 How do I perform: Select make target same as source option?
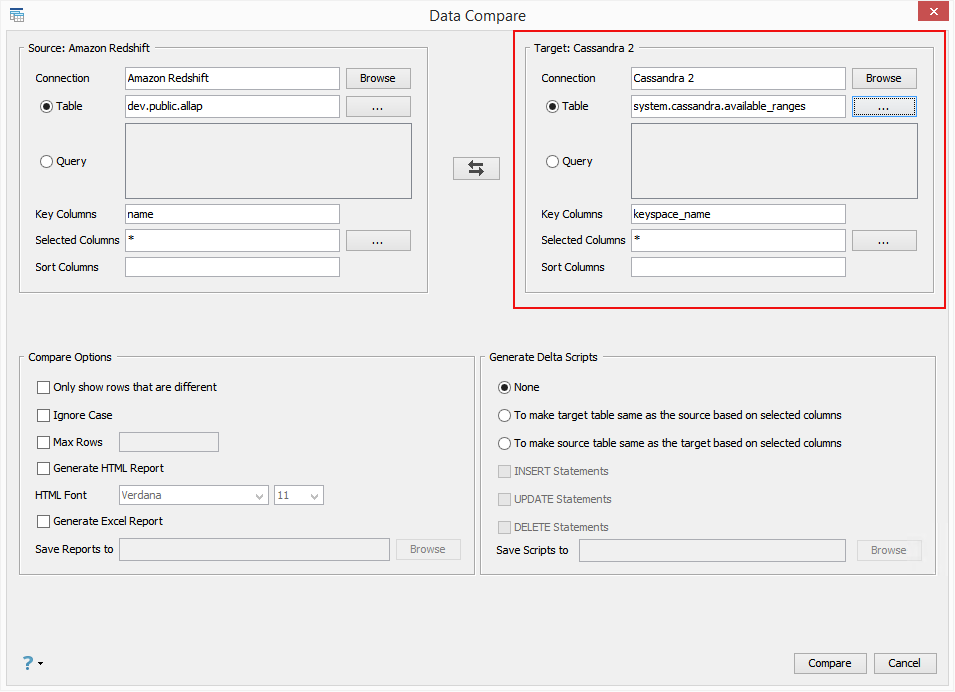coord(505,415)
